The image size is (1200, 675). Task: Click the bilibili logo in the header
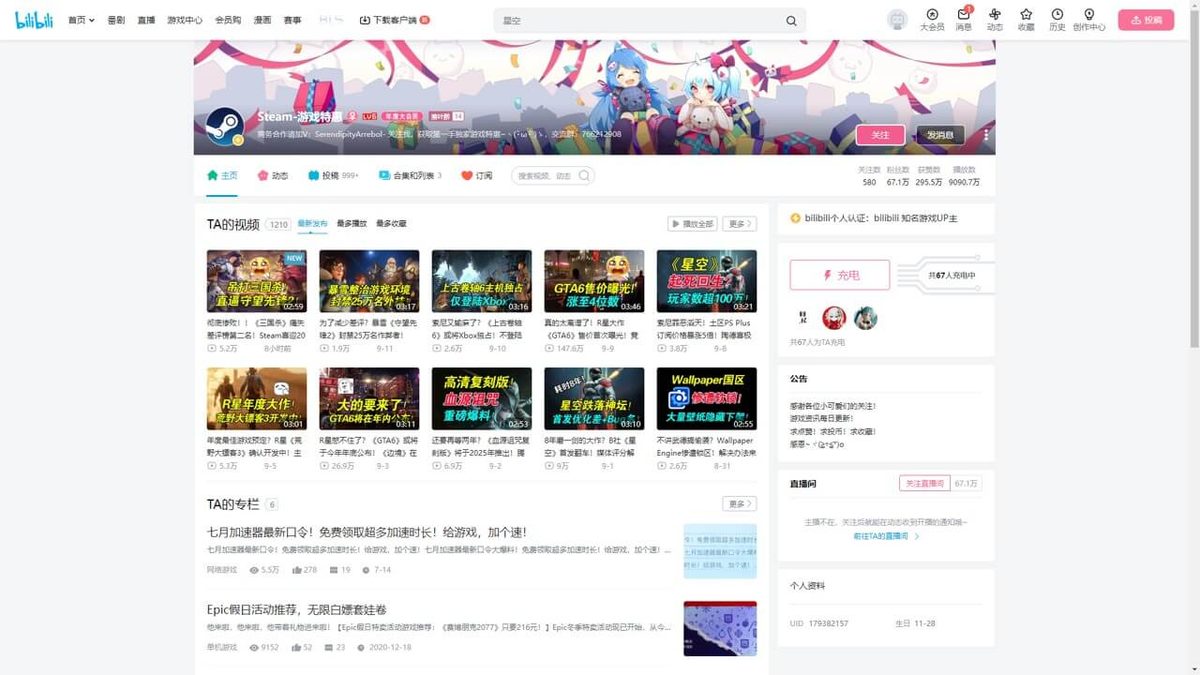pos(32,20)
